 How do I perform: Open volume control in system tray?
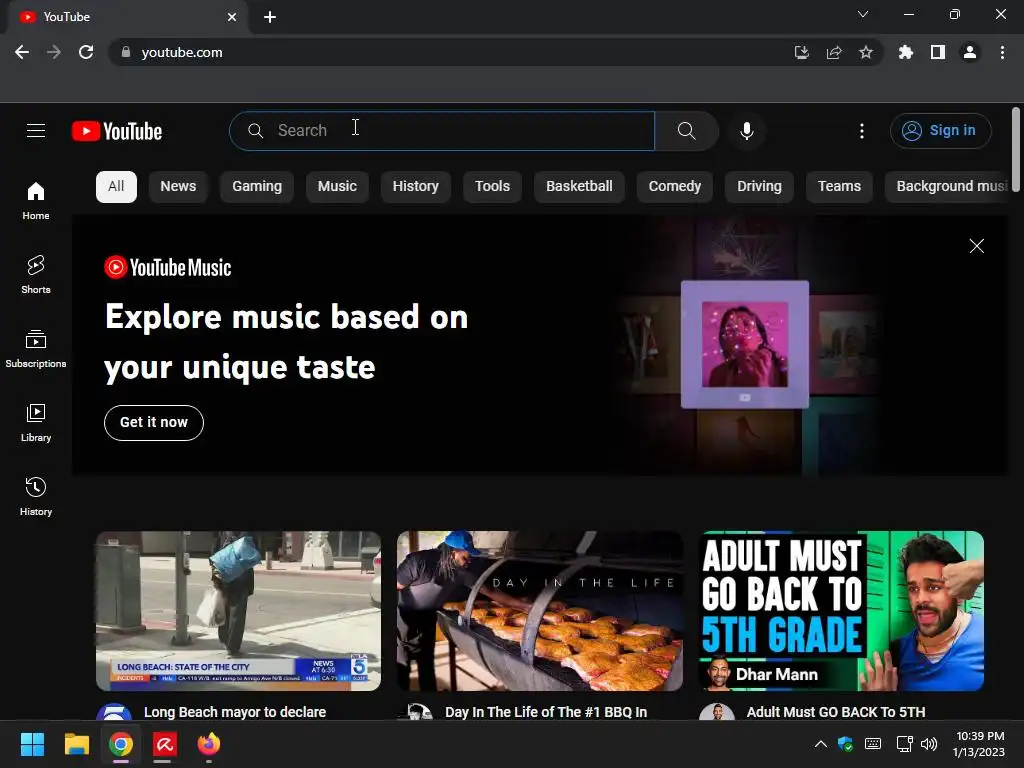tap(929, 744)
